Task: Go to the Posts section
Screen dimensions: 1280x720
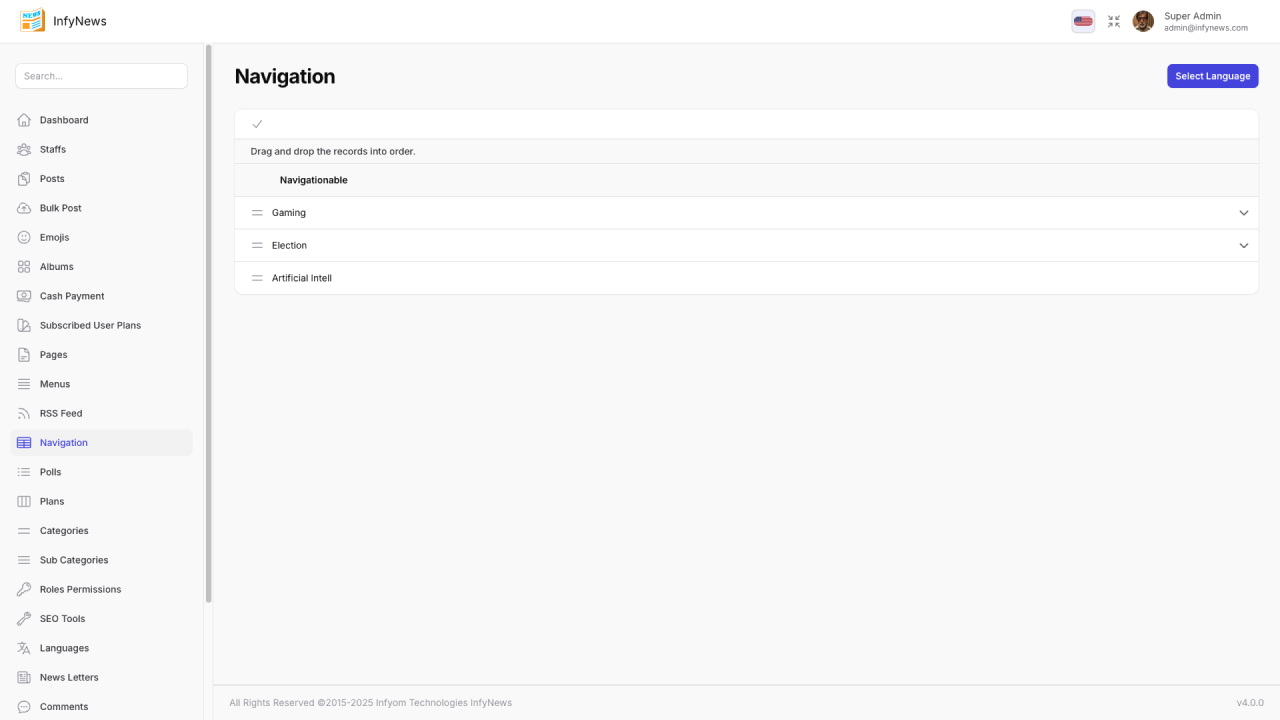Action: coord(52,179)
